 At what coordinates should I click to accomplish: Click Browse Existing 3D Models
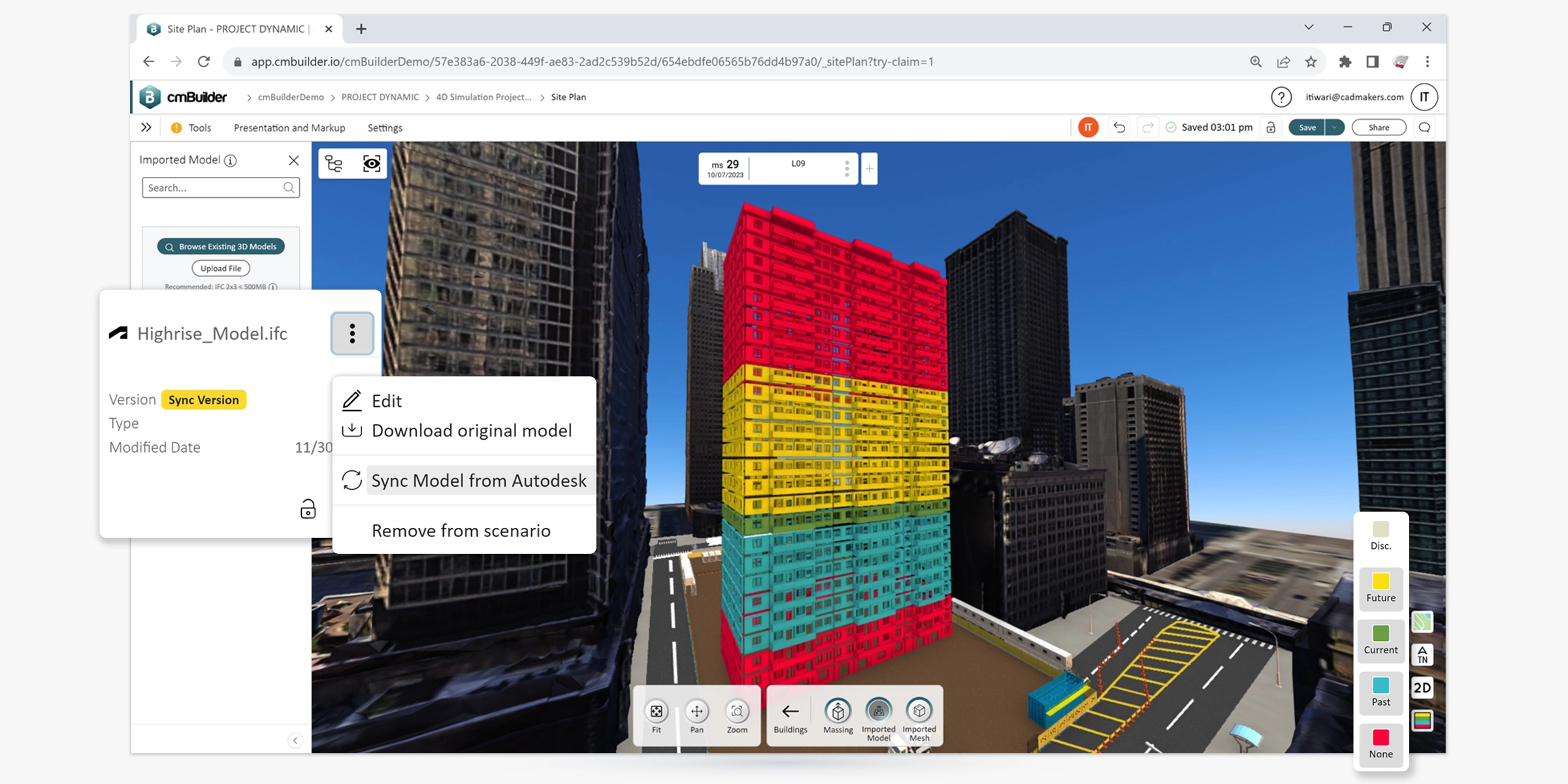[x=220, y=246]
